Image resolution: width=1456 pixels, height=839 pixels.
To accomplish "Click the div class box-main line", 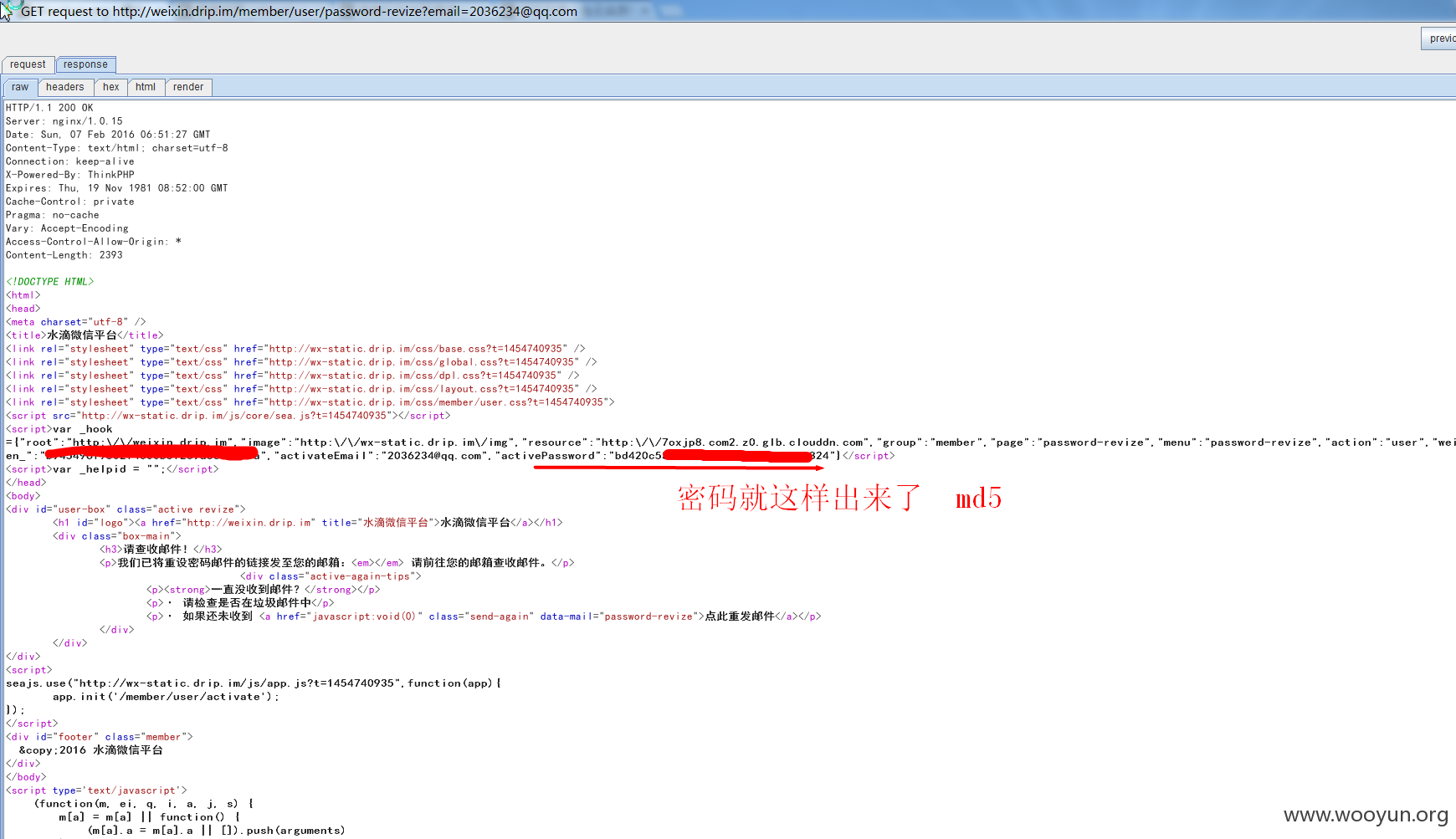I will (117, 536).
